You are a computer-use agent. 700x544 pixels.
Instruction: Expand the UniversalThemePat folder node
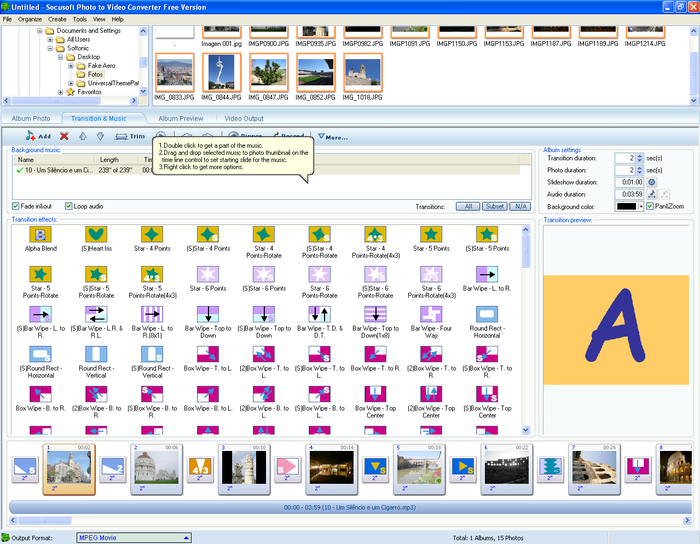(x=71, y=83)
